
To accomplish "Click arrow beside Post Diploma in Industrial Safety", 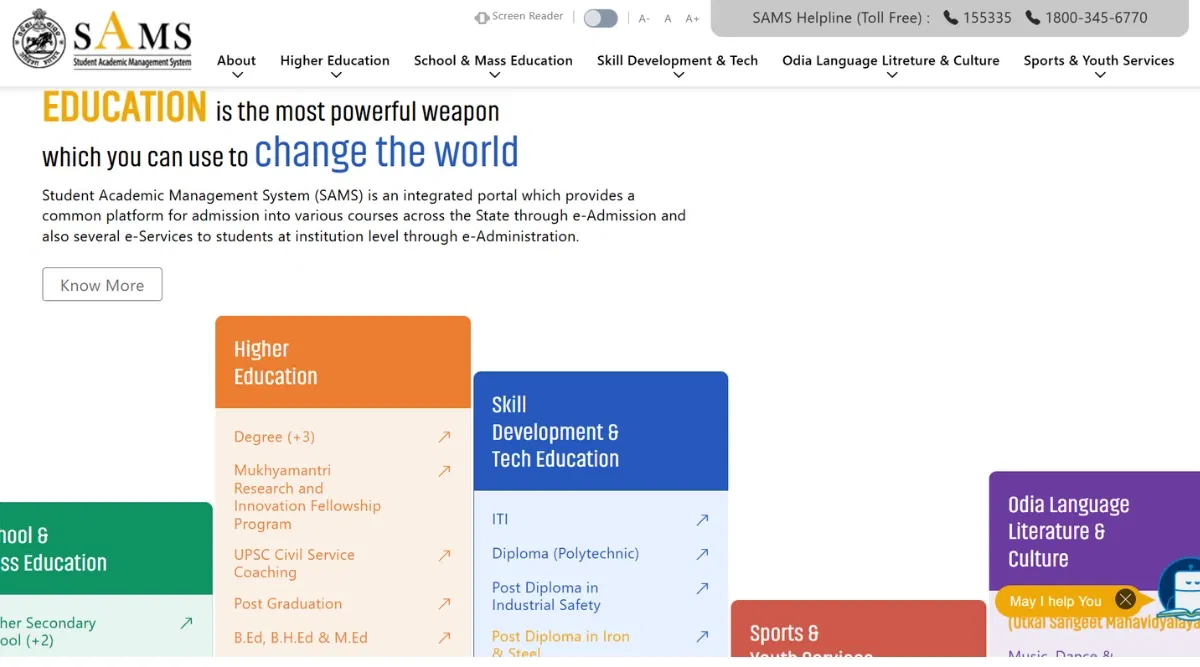I will click(702, 589).
